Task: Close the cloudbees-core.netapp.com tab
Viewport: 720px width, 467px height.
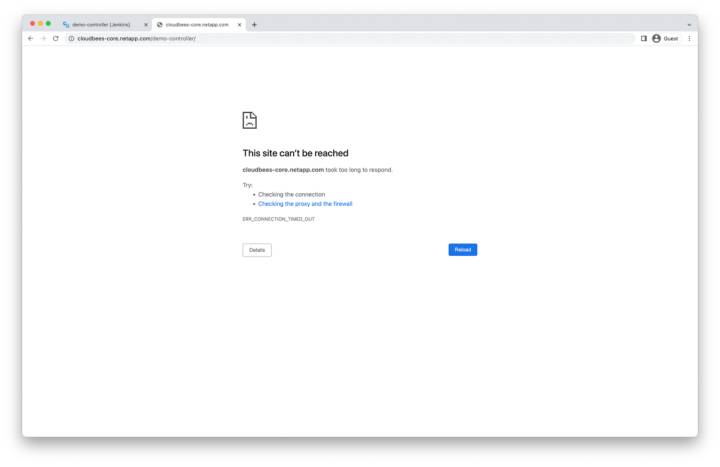Action: pyautogui.click(x=239, y=24)
